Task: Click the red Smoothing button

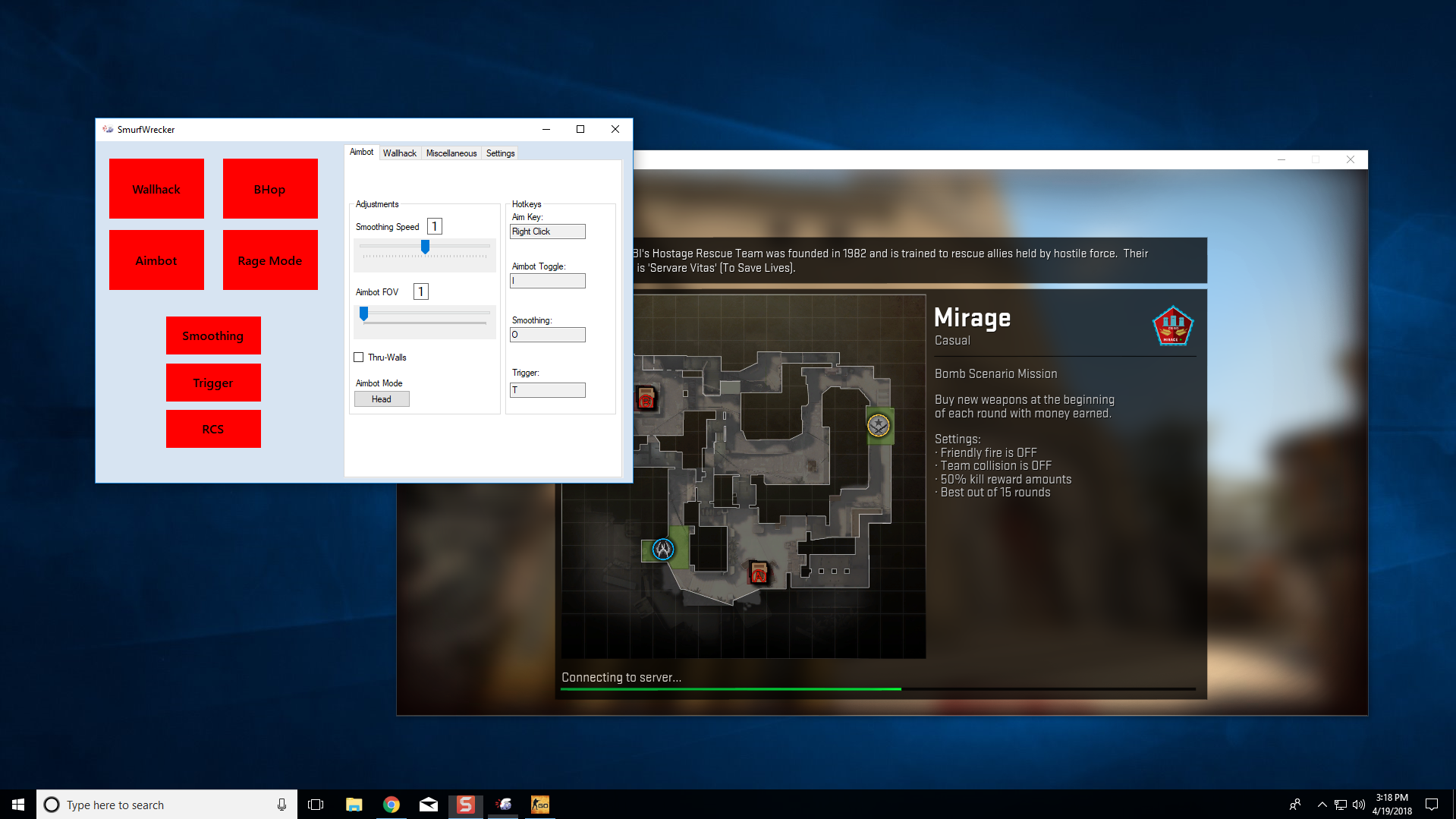Action: (213, 335)
